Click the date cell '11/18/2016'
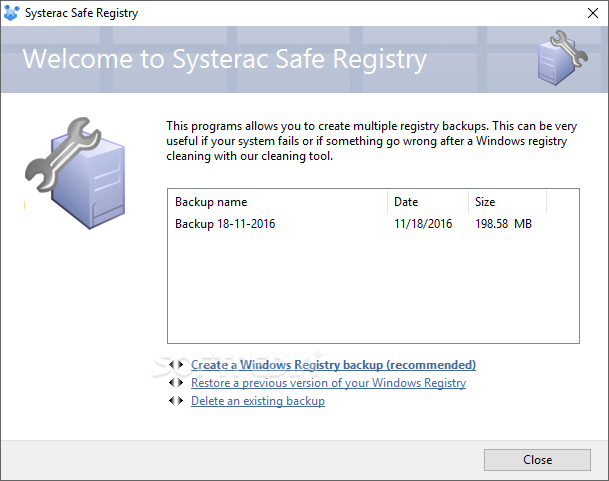Image resolution: width=609 pixels, height=481 pixels. click(x=423, y=224)
